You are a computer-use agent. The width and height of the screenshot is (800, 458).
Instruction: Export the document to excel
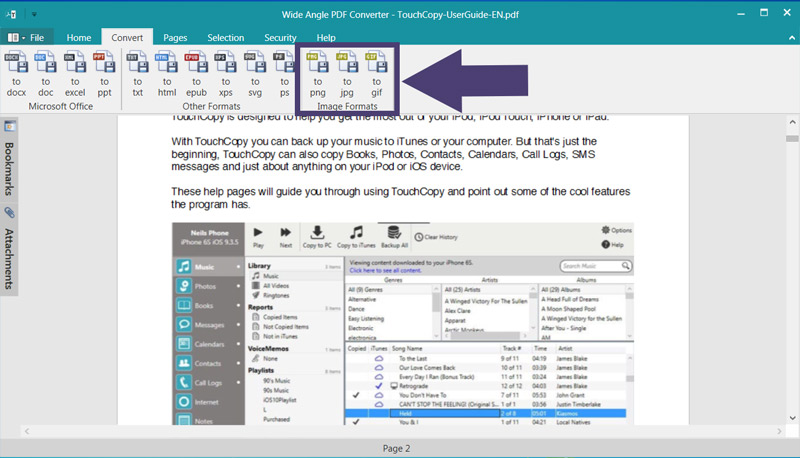point(75,73)
